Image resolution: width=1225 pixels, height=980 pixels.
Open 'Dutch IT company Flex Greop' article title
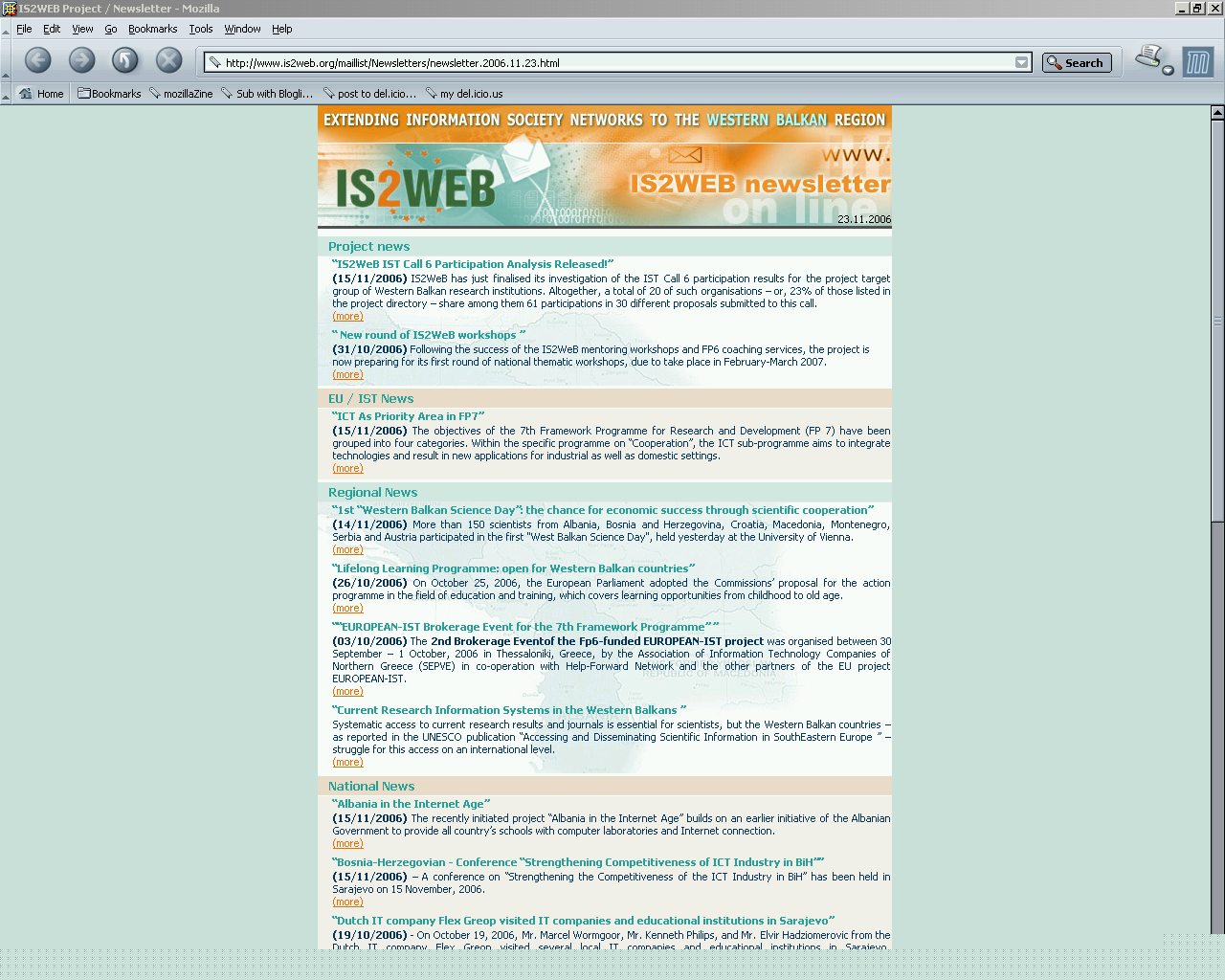point(584,921)
